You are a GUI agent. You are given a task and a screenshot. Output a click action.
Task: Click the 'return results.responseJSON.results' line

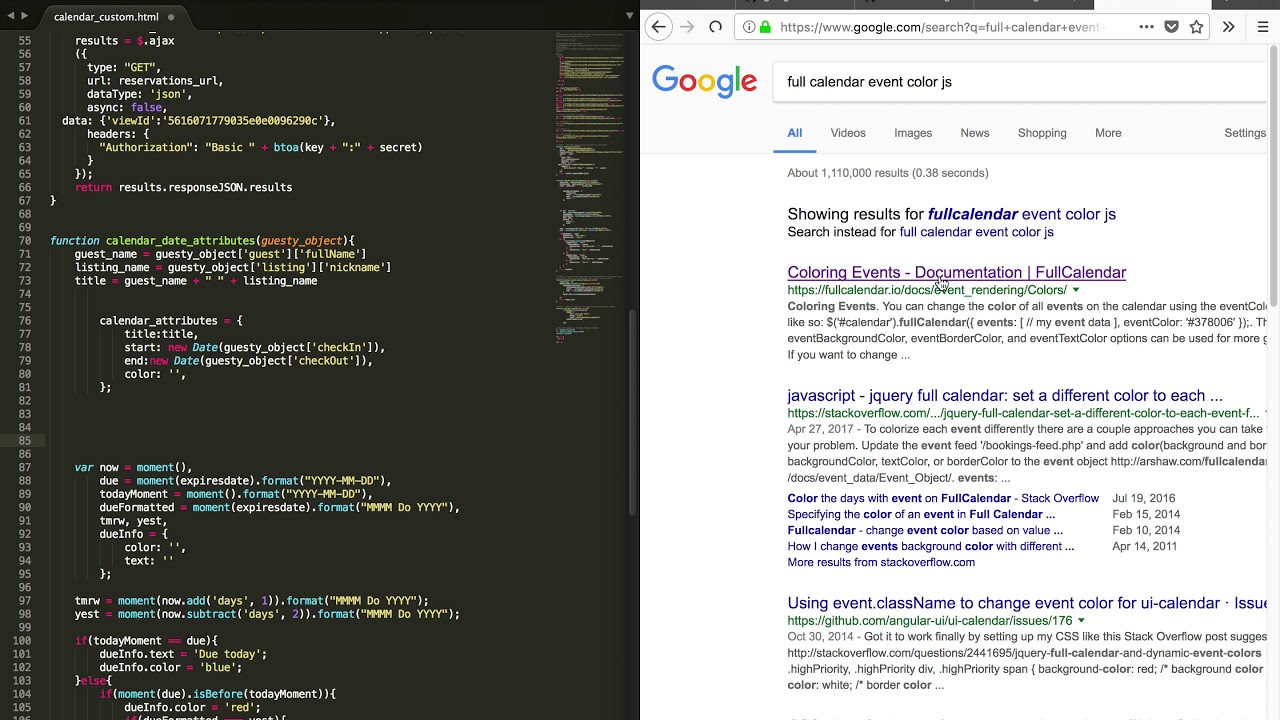click(x=183, y=187)
